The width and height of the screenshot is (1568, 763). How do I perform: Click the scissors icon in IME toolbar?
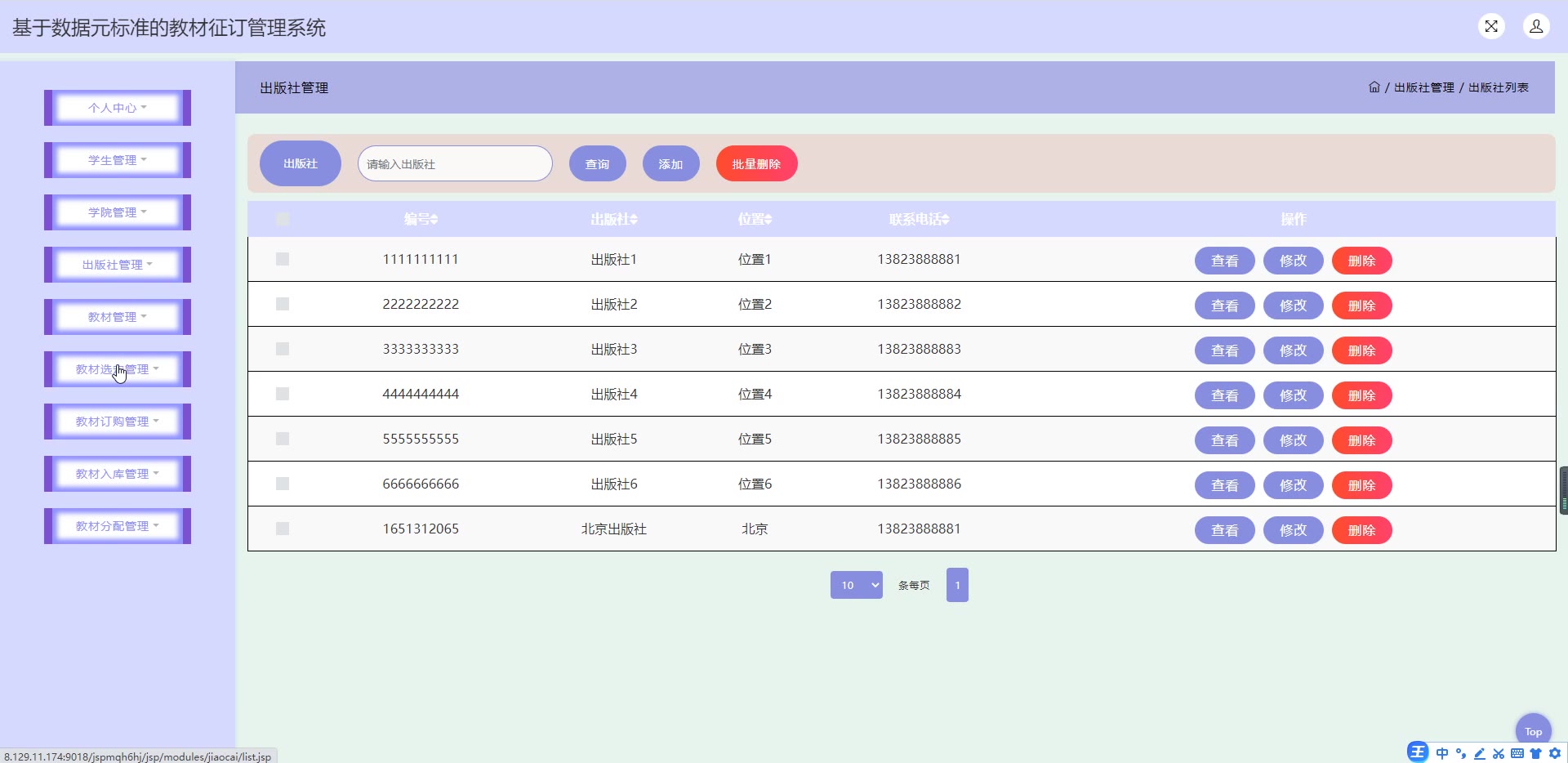click(1498, 753)
